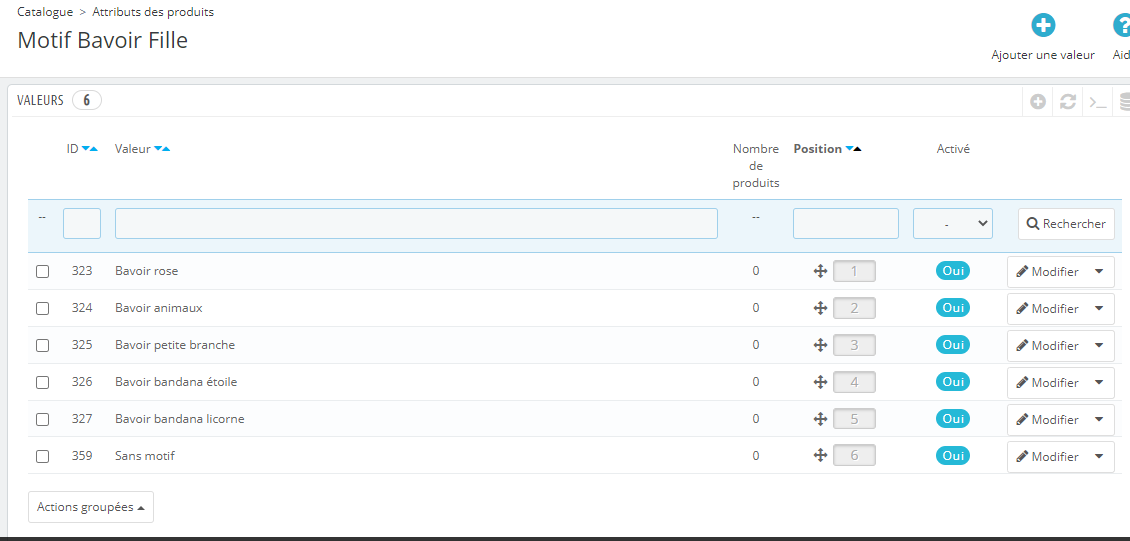Expand Modifier options arrow for Bavoir animaux
This screenshot has height=541, width=1130.
click(x=1099, y=308)
